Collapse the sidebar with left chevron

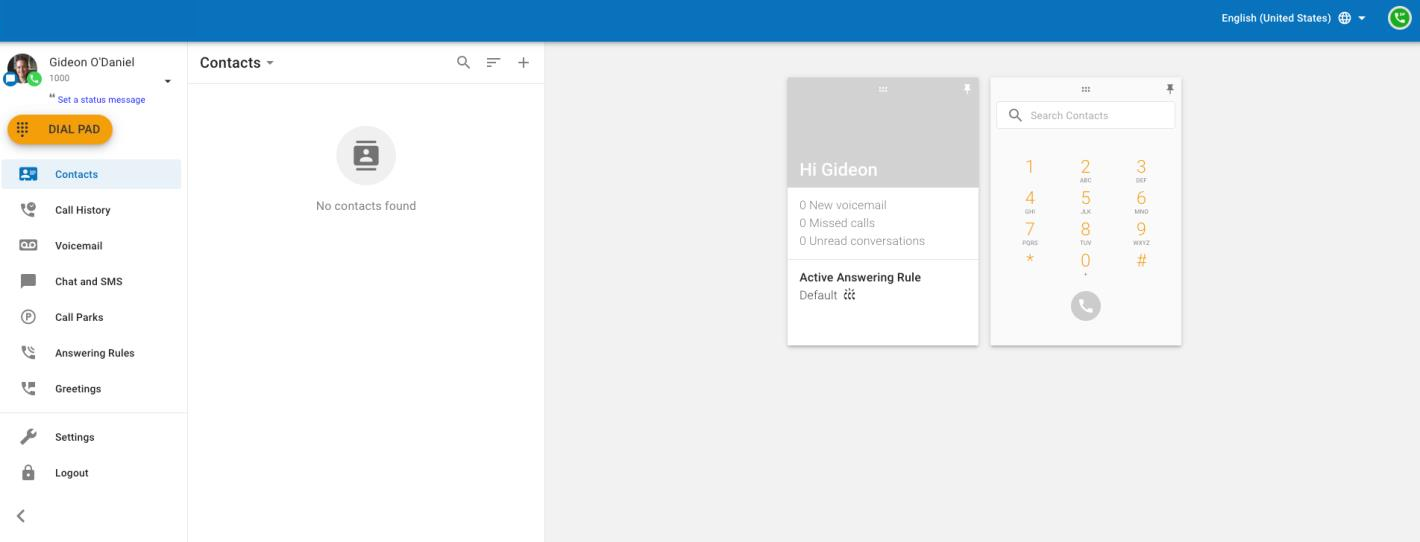(21, 516)
